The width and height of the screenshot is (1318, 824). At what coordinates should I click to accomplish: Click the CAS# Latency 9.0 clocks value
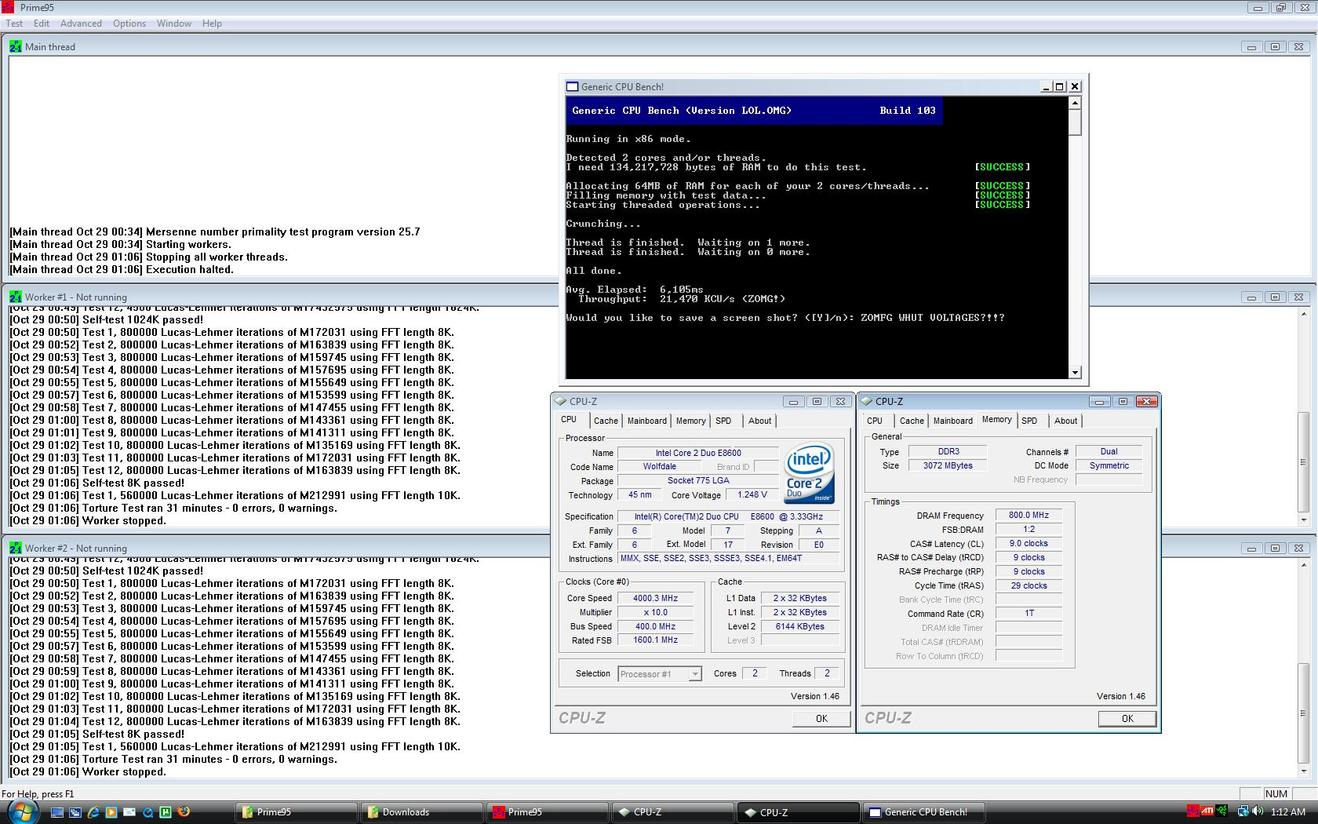click(x=1028, y=544)
